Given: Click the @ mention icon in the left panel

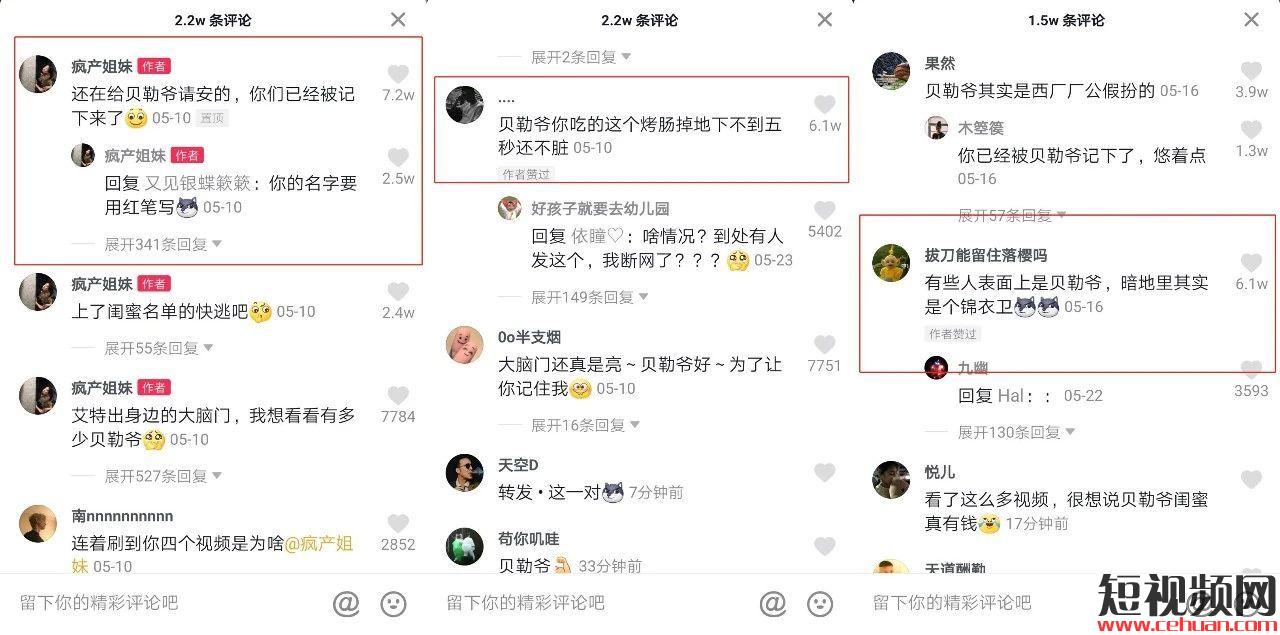Looking at the screenshot, I should (x=346, y=603).
